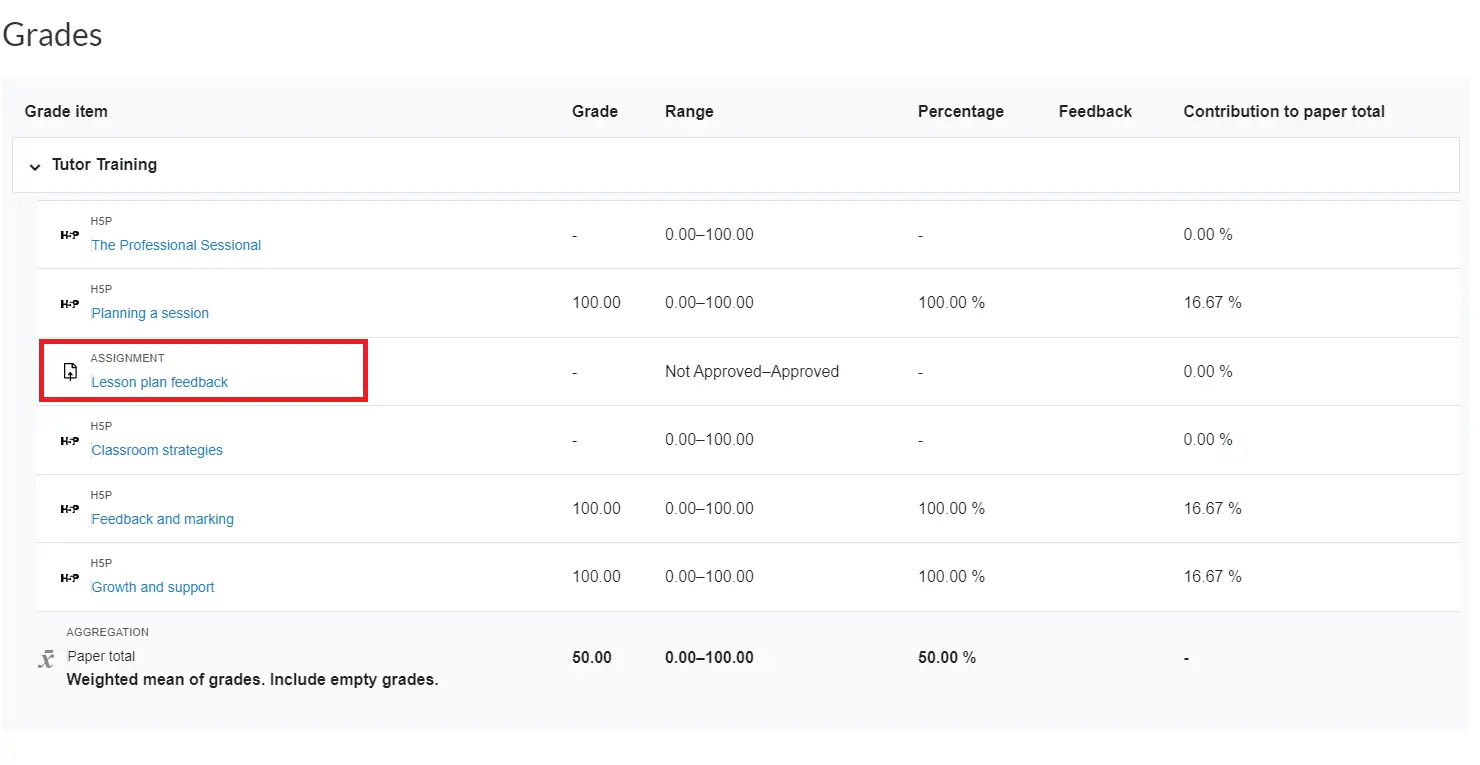Open the Growth and support link
The image size is (1480, 765).
pyautogui.click(x=153, y=587)
